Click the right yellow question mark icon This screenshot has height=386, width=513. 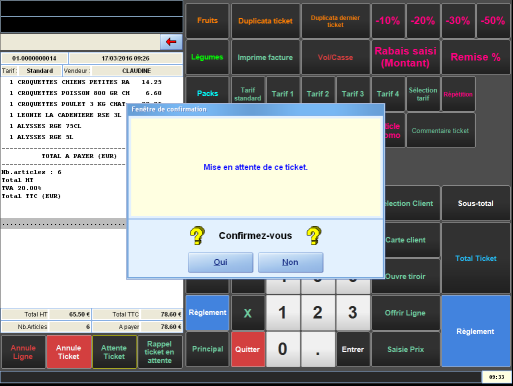pos(314,236)
